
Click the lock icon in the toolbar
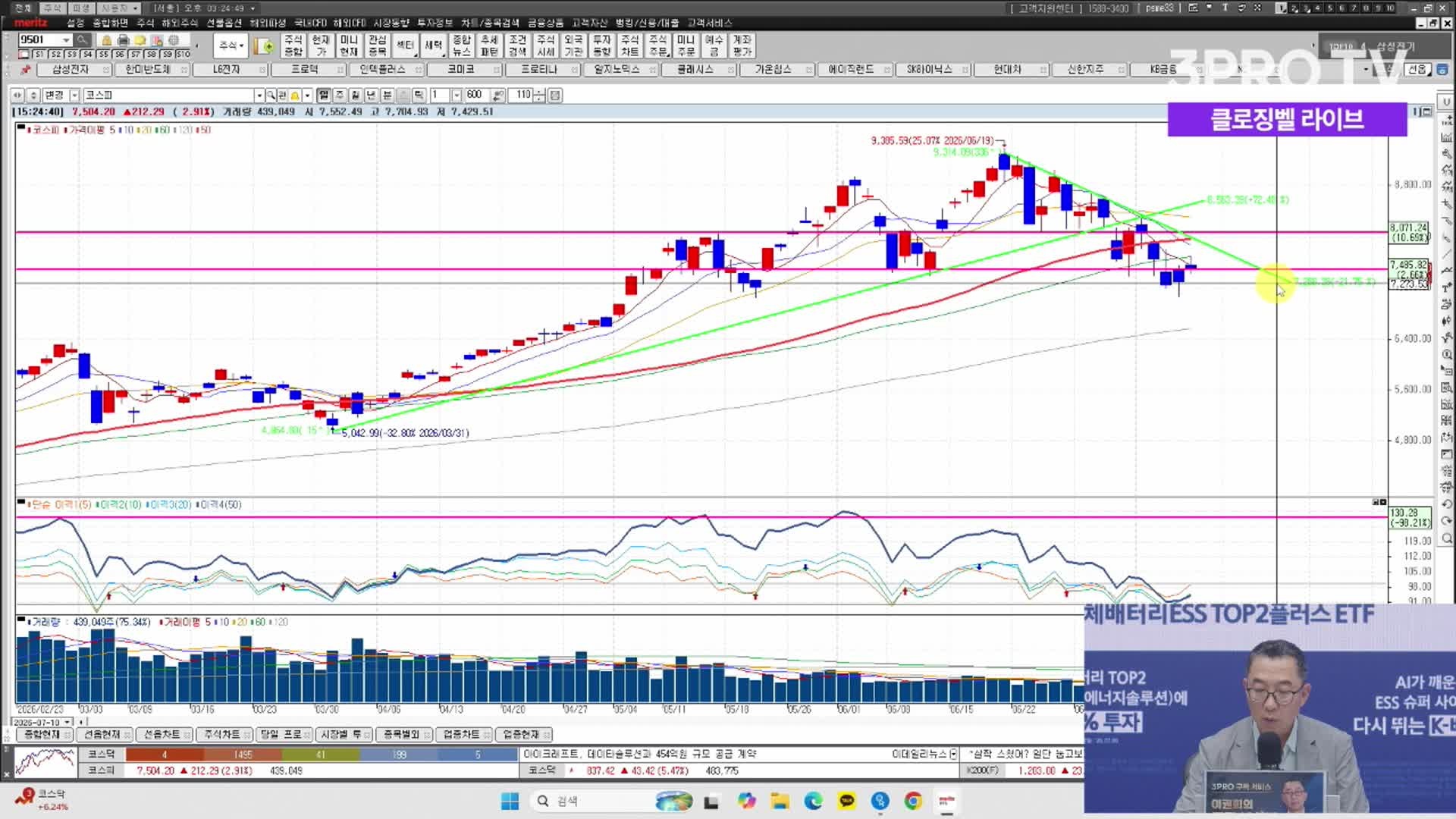pyautogui.click(x=107, y=40)
